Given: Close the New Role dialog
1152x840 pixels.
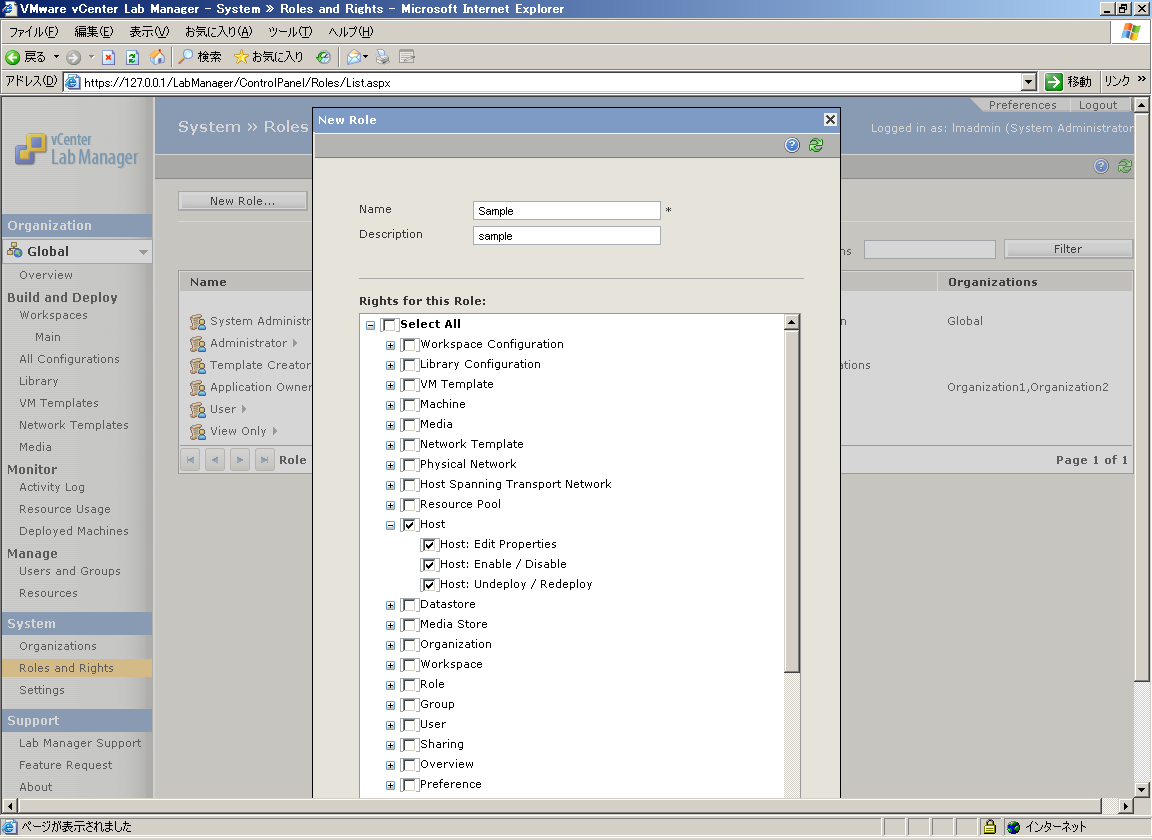Looking at the screenshot, I should tap(830, 120).
